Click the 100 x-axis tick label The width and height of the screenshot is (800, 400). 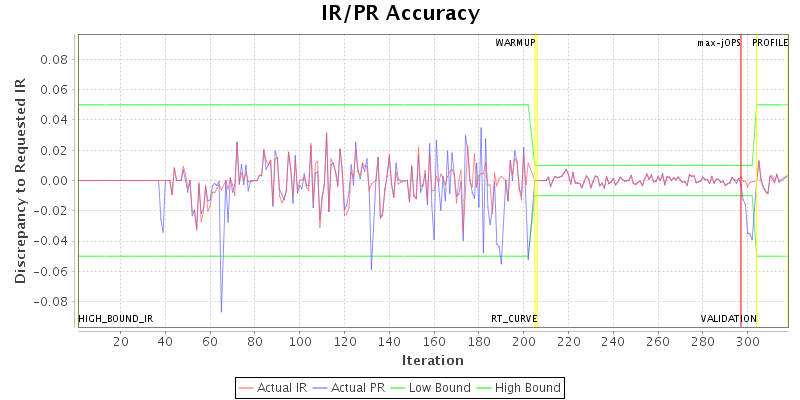tap(300, 342)
